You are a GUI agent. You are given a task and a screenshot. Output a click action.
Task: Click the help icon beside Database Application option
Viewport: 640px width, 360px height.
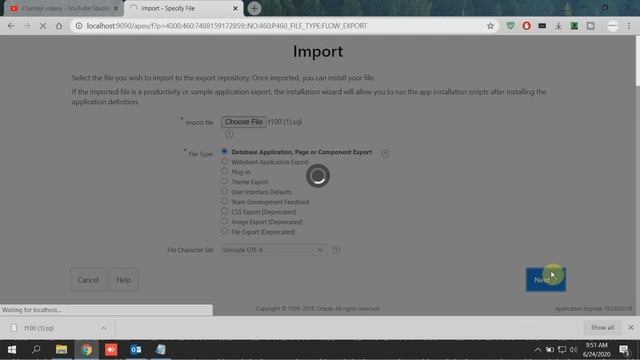pos(385,154)
